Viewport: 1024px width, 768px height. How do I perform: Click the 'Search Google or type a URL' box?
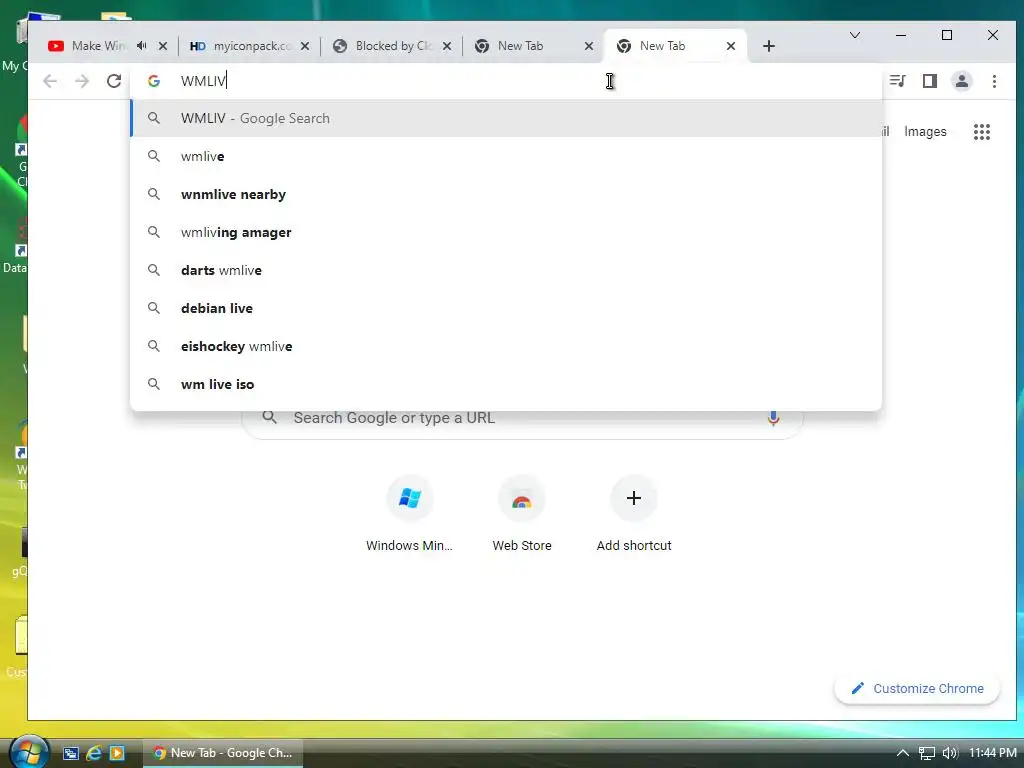click(x=522, y=423)
